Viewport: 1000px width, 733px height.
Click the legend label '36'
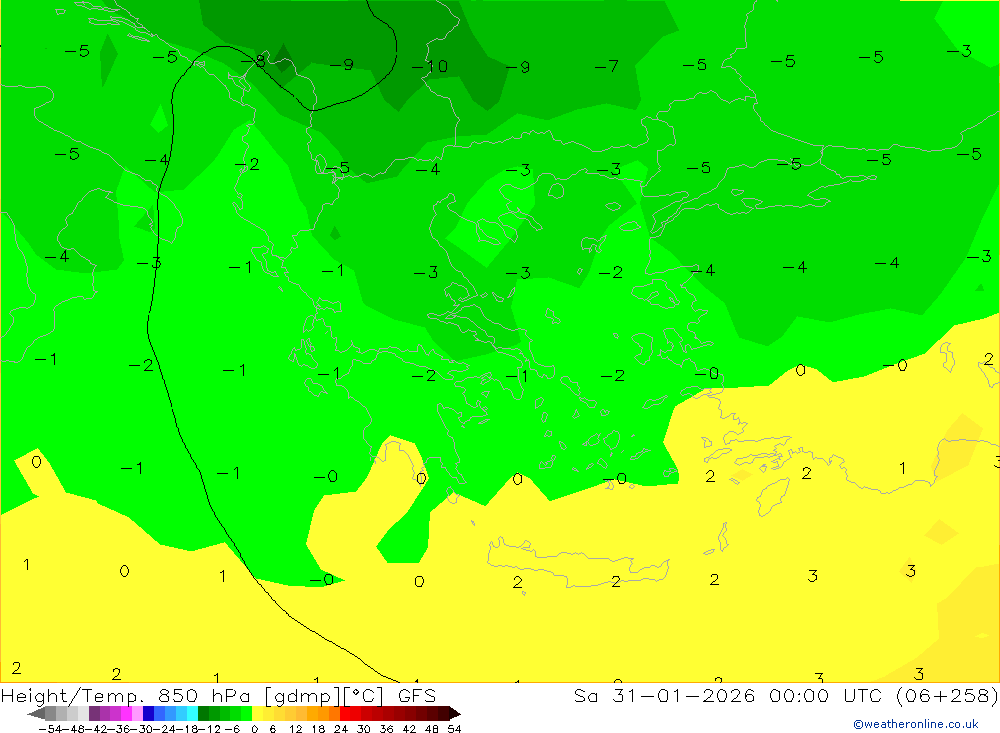(386, 729)
